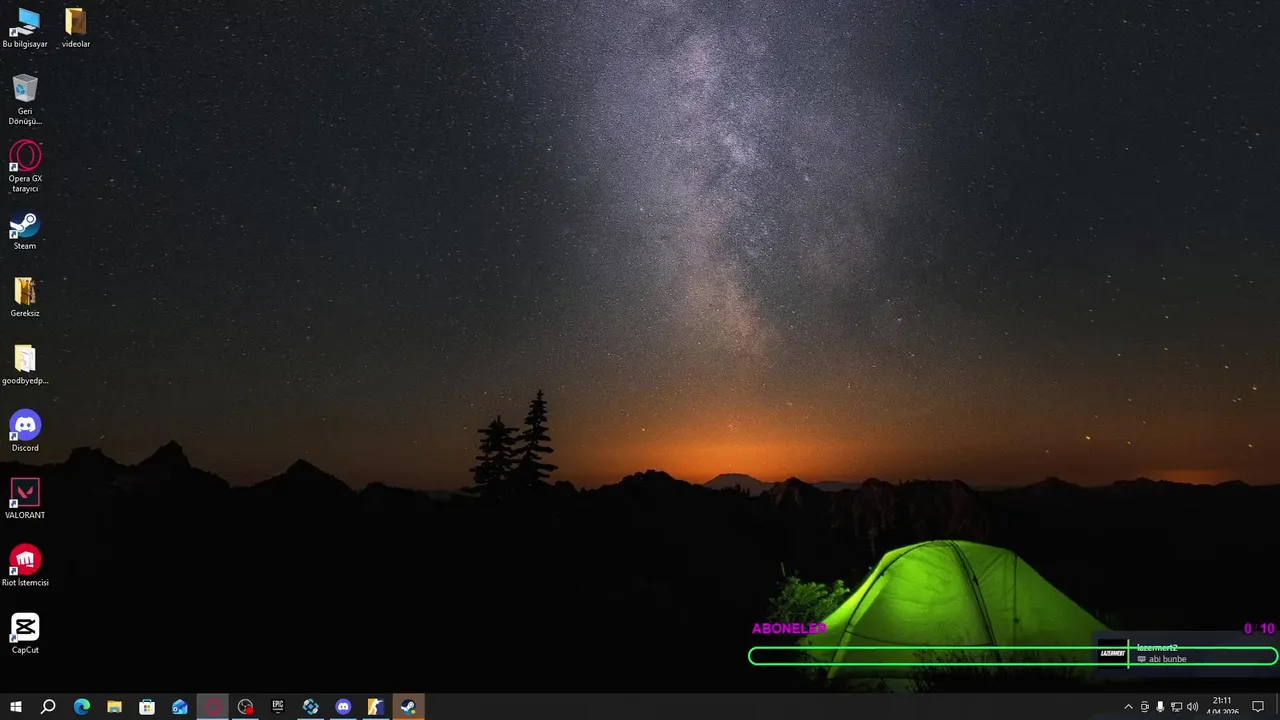Switch to Counter-Strike in the taskbar
The height and width of the screenshot is (720, 1280).
coord(376,707)
